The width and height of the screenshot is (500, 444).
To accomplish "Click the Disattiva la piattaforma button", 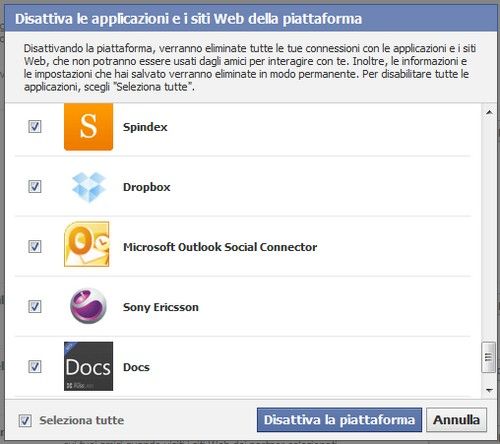I will click(x=339, y=420).
